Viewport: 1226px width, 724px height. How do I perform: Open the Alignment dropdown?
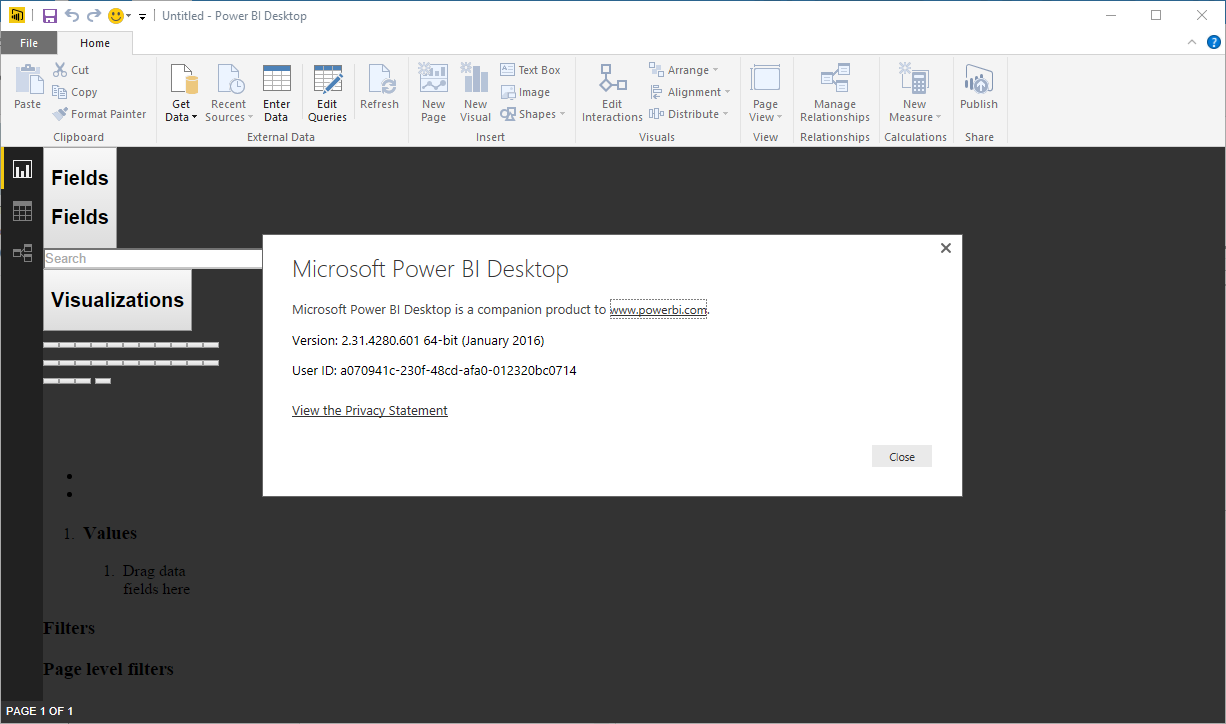point(689,92)
